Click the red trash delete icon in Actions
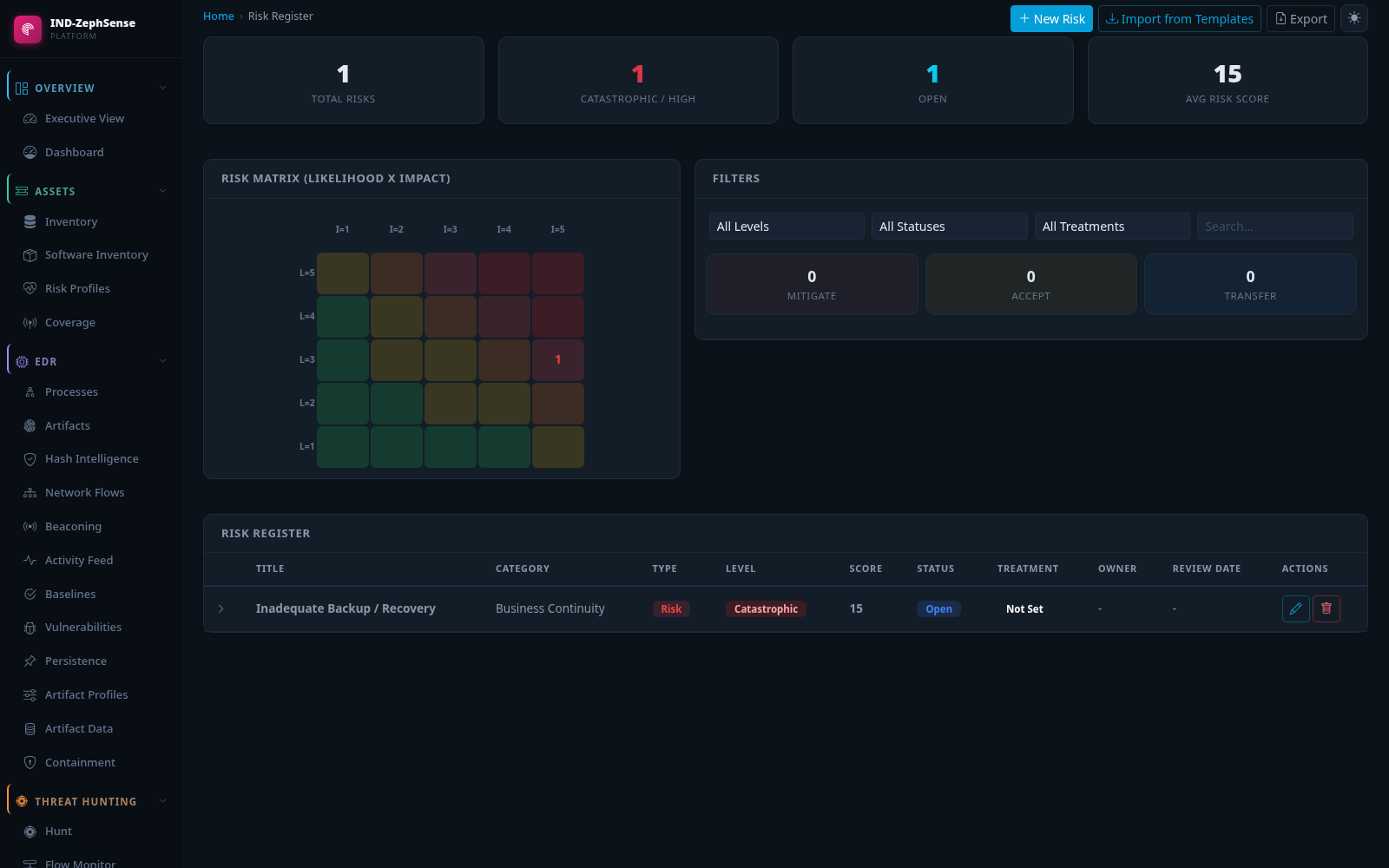 click(1326, 608)
